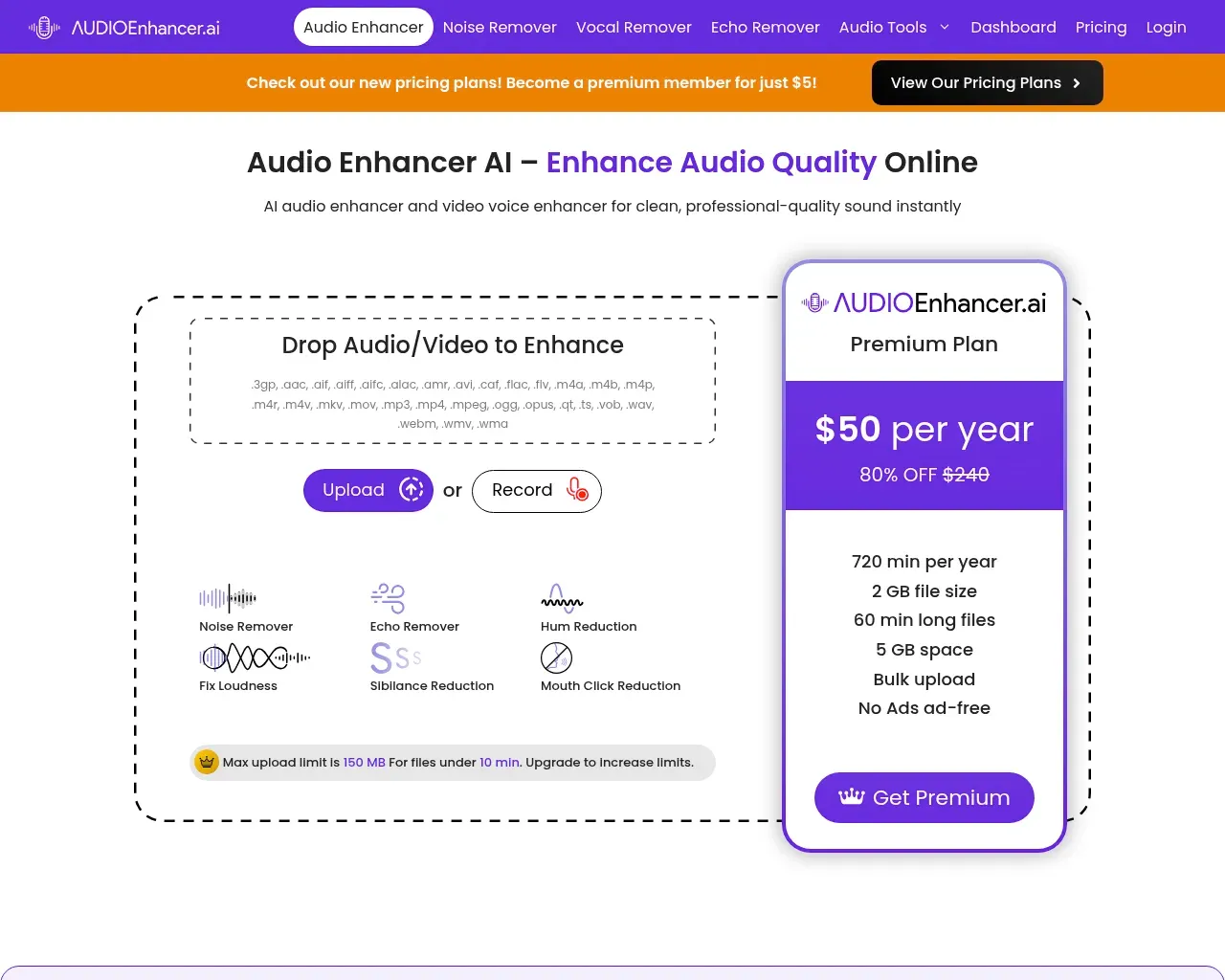The image size is (1225, 980).
Task: Click the Upload button
Action: [x=368, y=490]
